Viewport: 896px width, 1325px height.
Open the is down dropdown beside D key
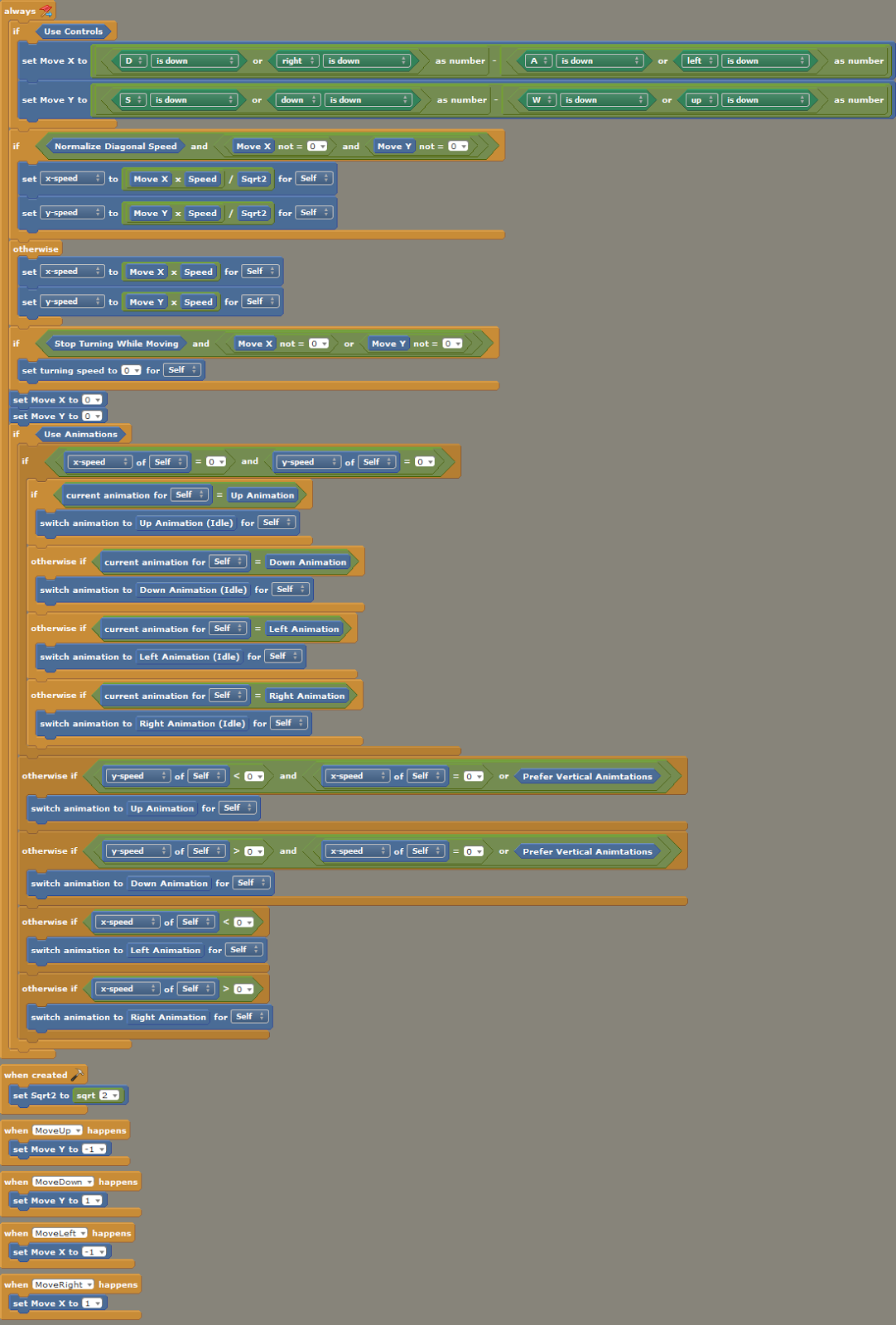195,60
